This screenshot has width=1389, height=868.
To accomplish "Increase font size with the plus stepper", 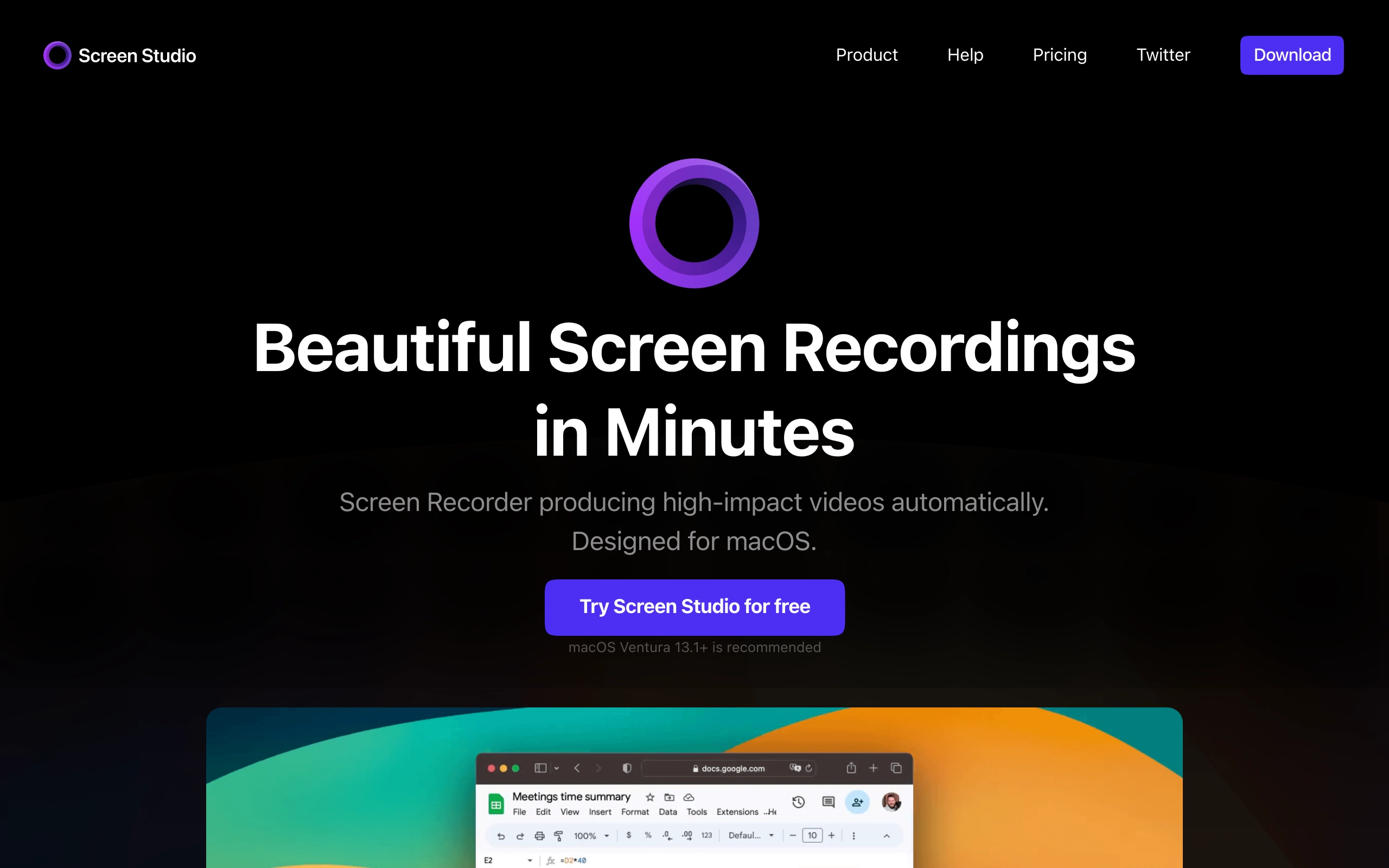I will pos(832,835).
